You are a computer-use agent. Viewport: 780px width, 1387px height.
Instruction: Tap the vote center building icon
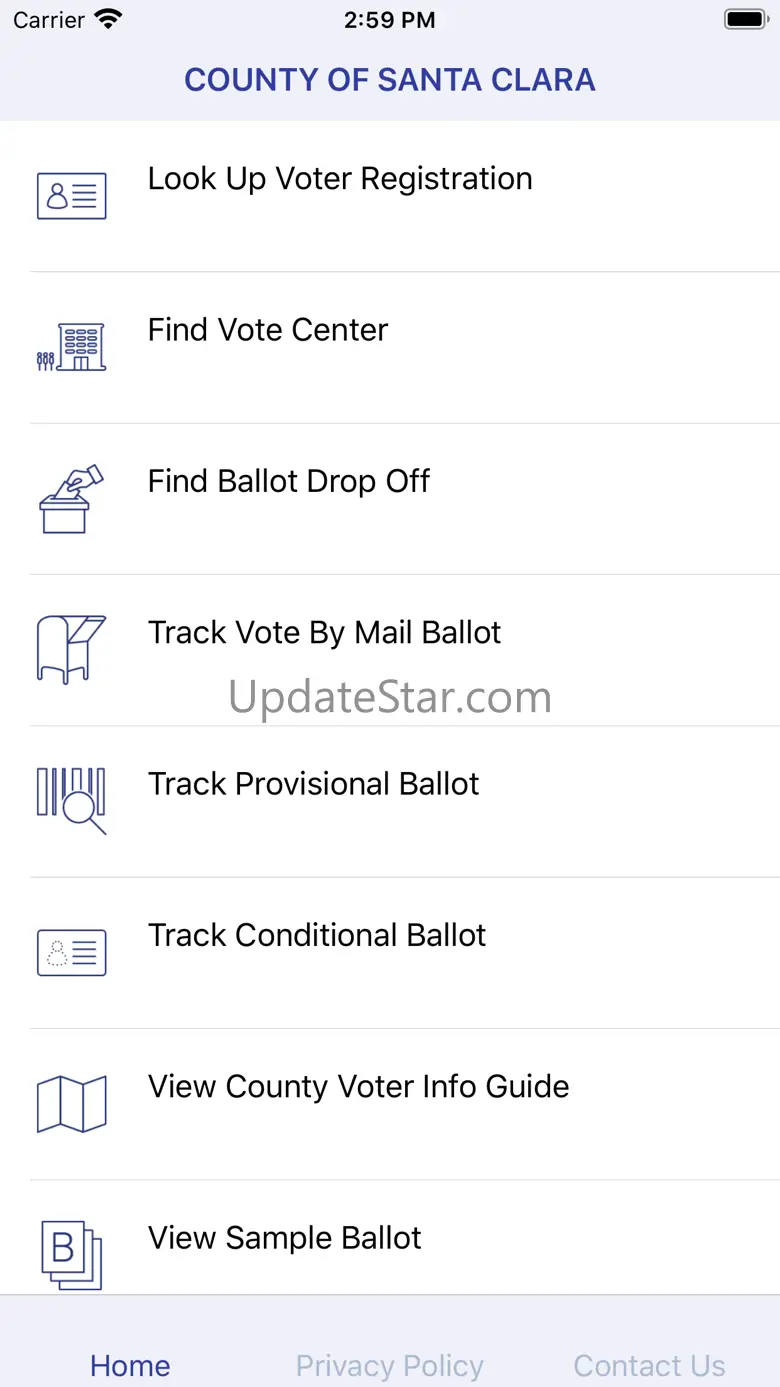[72, 347]
